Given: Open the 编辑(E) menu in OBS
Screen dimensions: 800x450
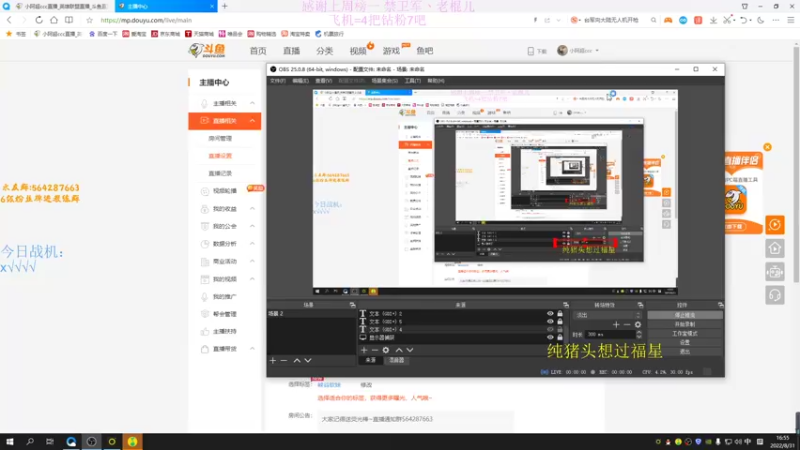Looking at the screenshot, I should (x=301, y=81).
